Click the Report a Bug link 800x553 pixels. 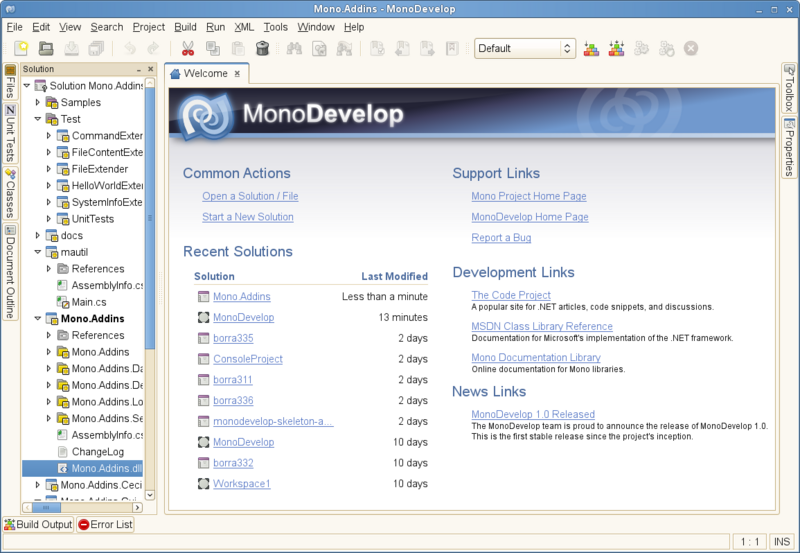501,238
